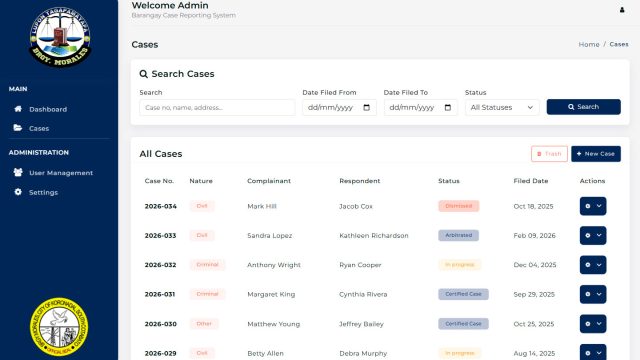Image resolution: width=640 pixels, height=360 pixels.
Task: Click complainant name Sandra Lopez
Action: point(269,236)
